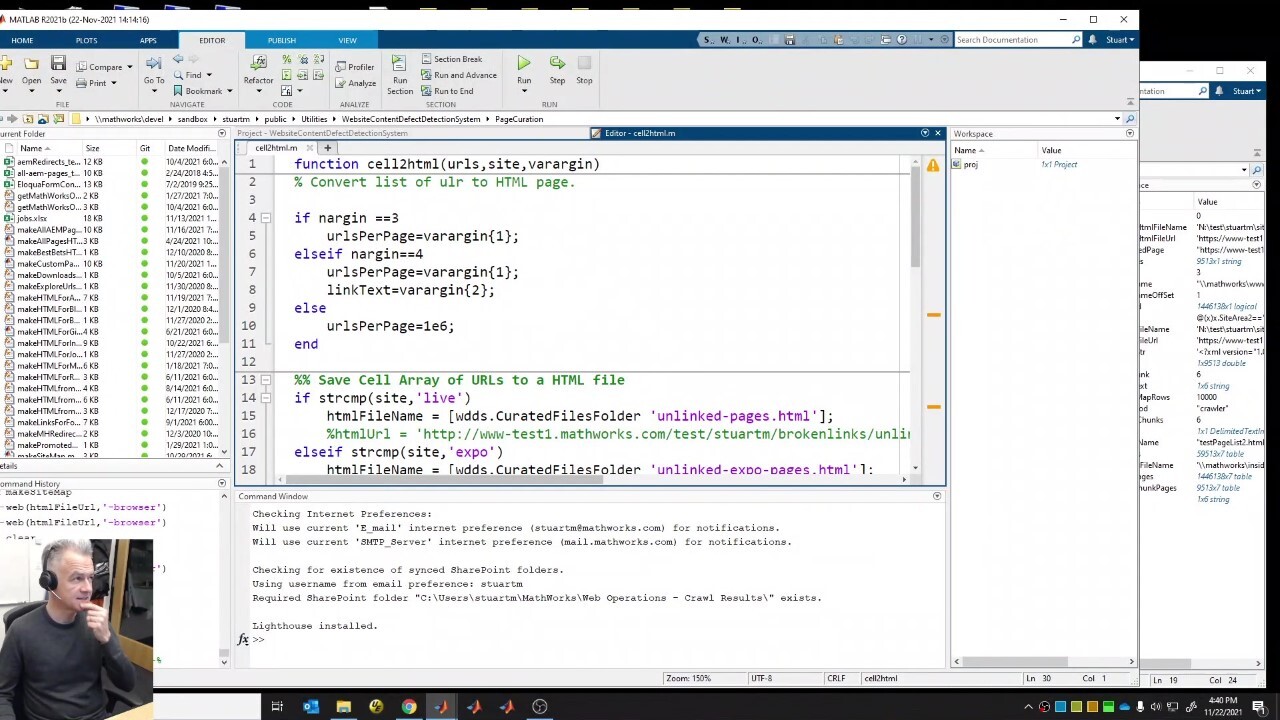The image size is (1280, 720).
Task: Click the orange code warning indicator
Action: click(x=933, y=165)
